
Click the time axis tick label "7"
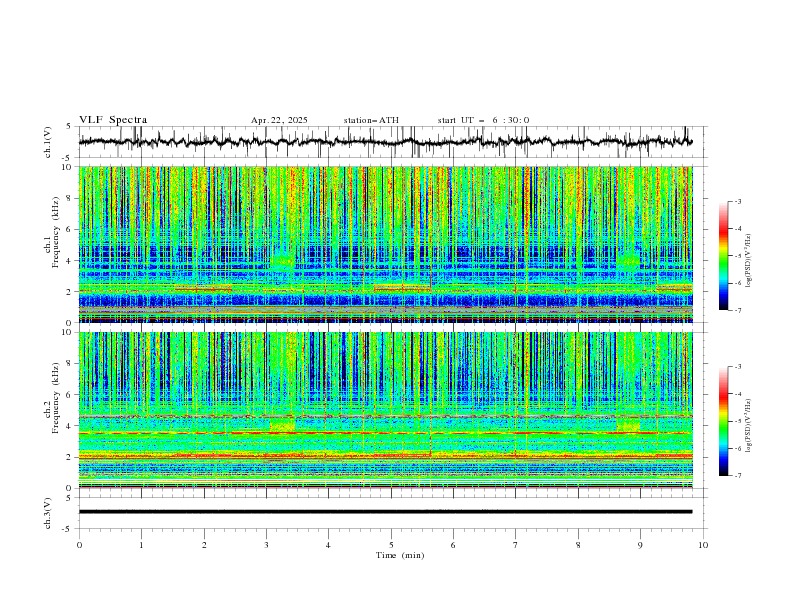(x=516, y=545)
